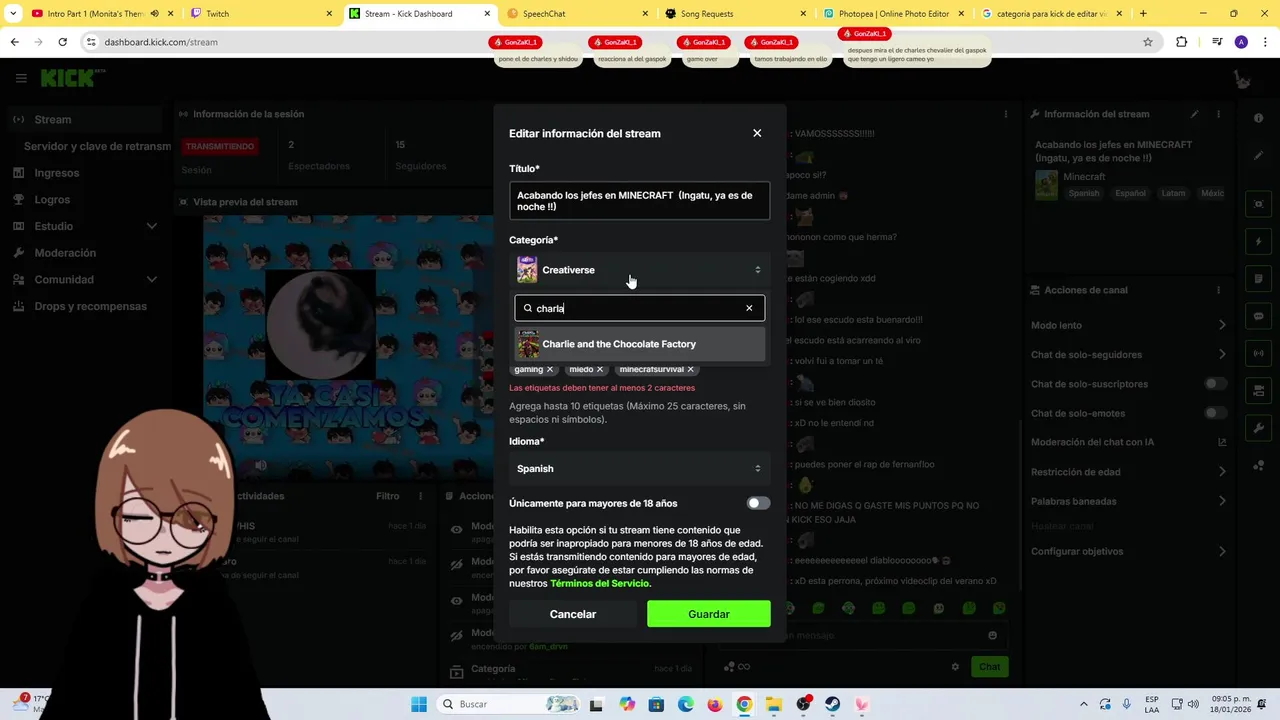Open the Términos del Servicio link
The height and width of the screenshot is (720, 1280).
pyautogui.click(x=599, y=583)
